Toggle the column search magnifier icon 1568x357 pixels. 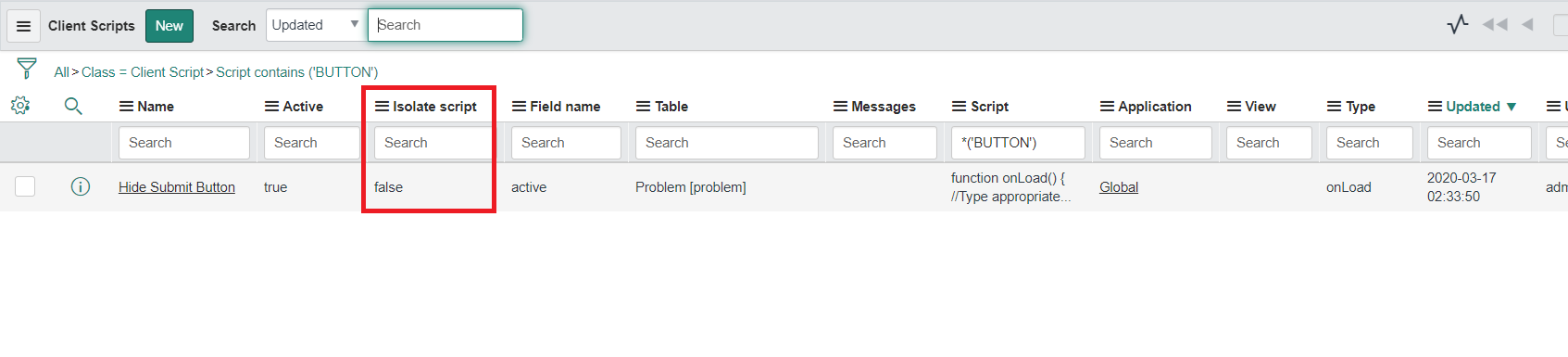pyautogui.click(x=73, y=106)
